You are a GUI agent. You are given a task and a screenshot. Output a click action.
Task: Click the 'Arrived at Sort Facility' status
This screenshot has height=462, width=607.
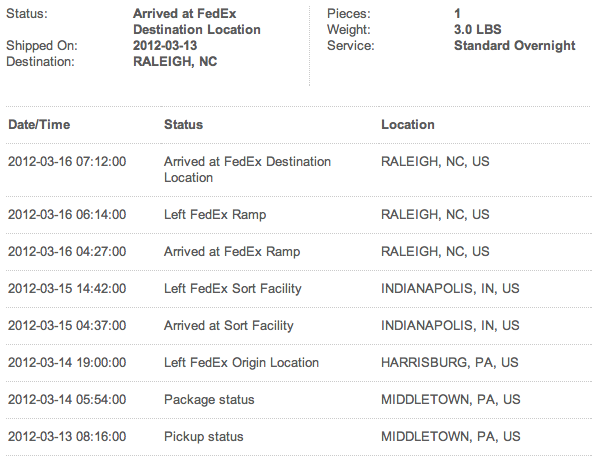228,326
